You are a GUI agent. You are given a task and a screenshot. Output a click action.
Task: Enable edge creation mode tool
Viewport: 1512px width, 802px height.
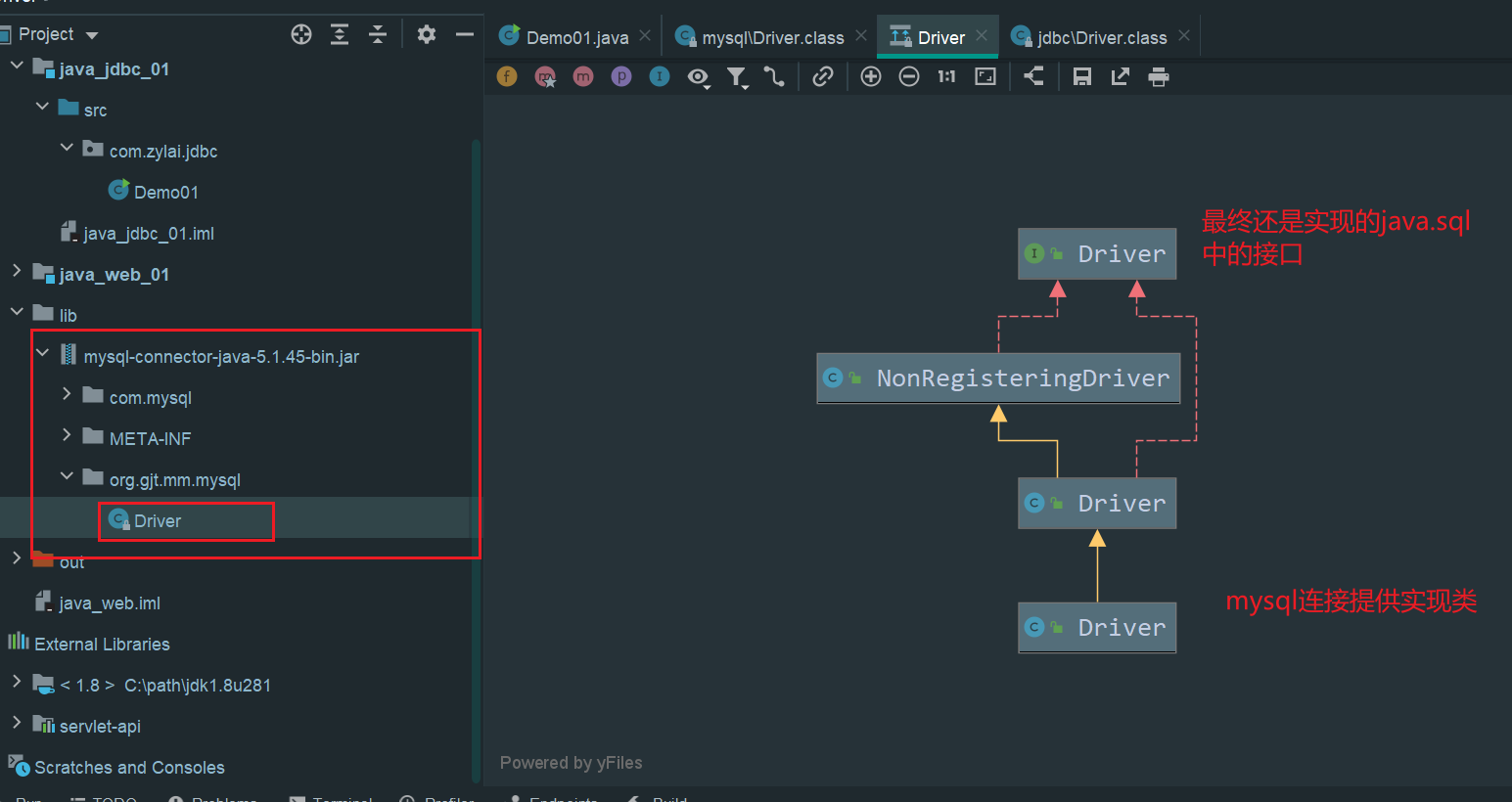[774, 76]
